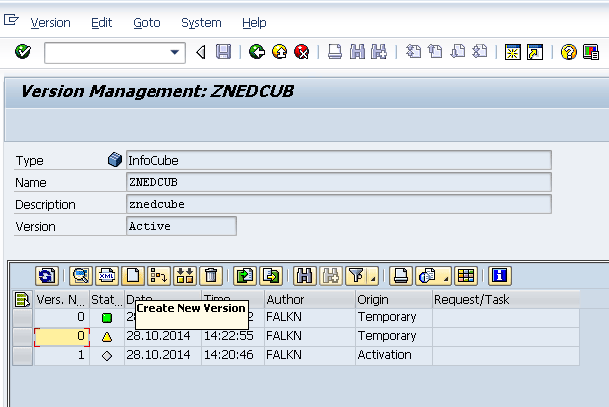Click the time 14:20:46 cell

coord(233,356)
